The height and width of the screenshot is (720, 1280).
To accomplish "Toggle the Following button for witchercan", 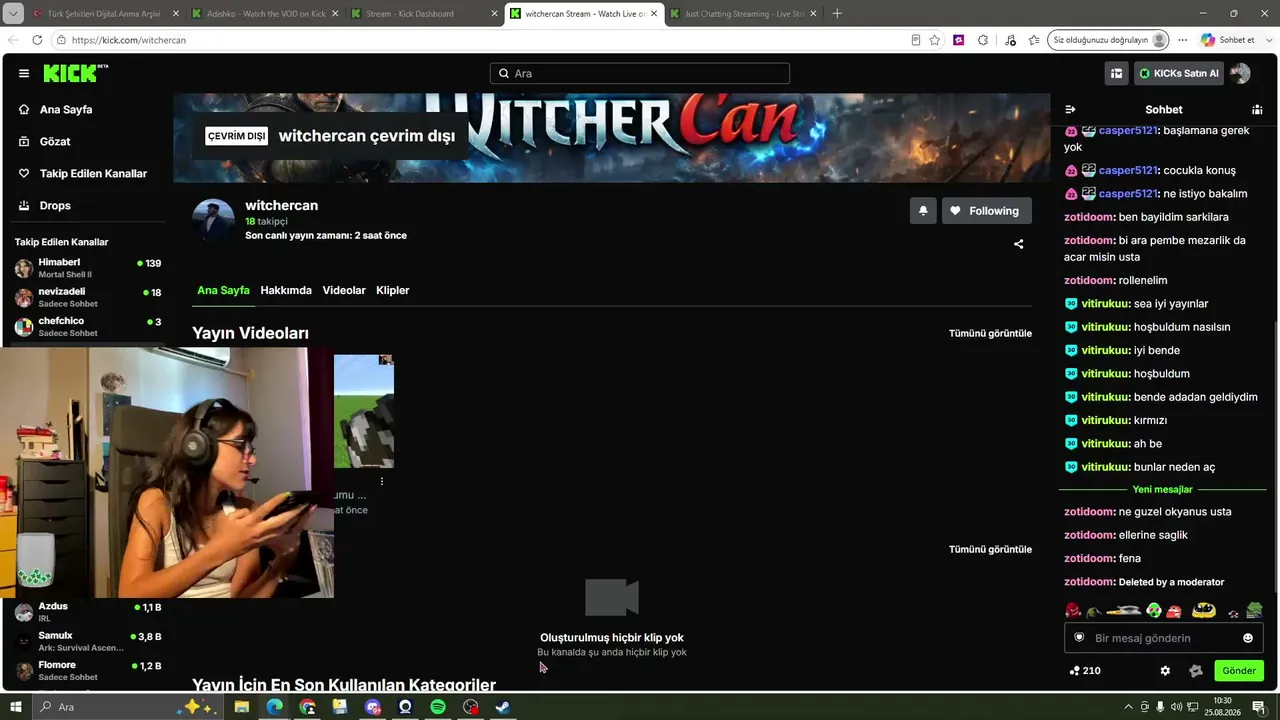I will (x=987, y=211).
